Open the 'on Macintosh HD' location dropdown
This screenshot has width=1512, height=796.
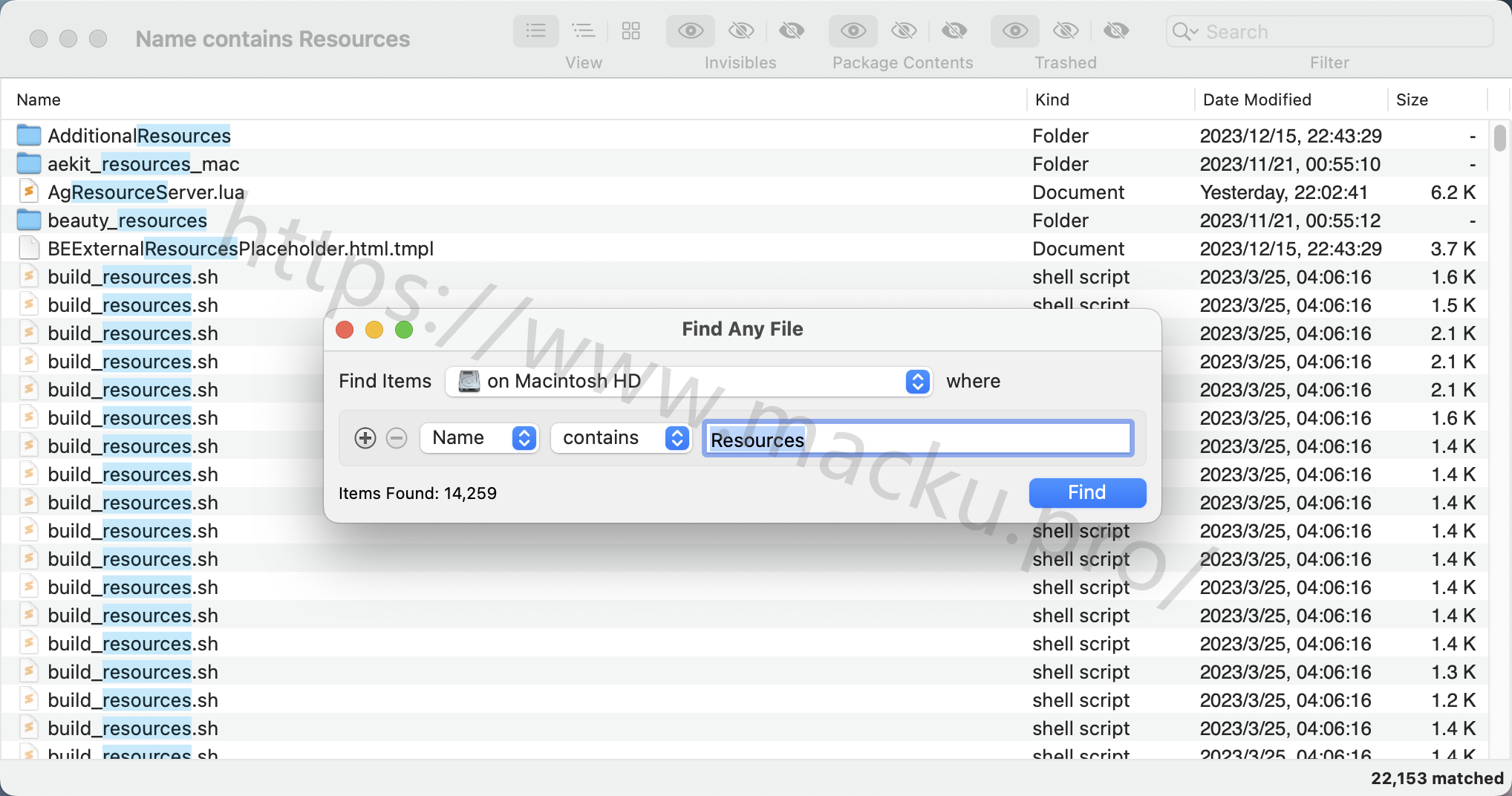(688, 382)
